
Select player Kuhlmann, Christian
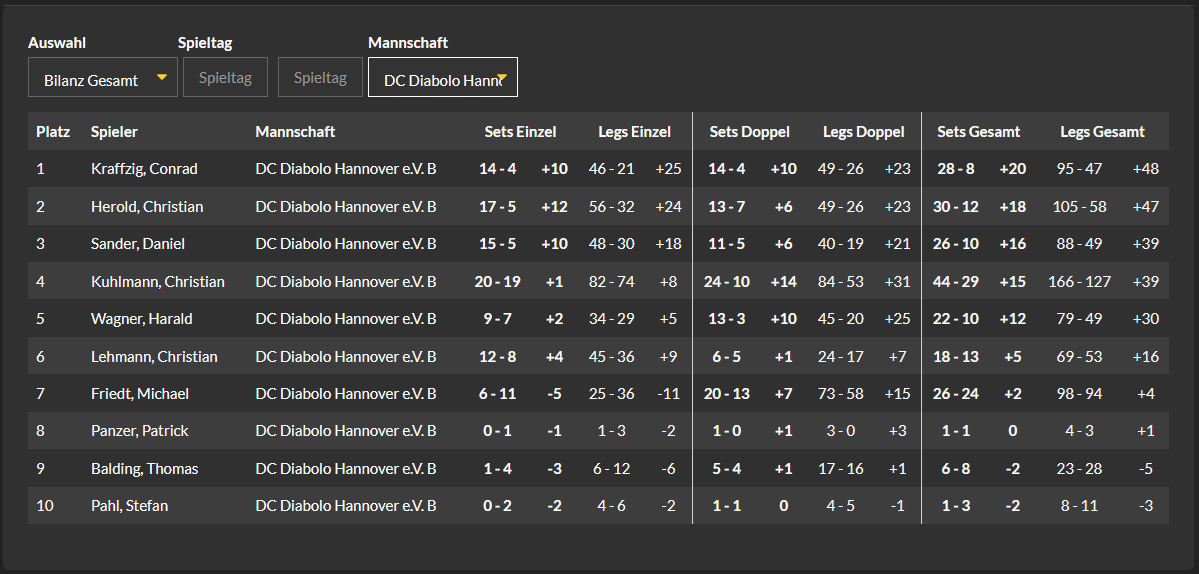[x=158, y=282]
